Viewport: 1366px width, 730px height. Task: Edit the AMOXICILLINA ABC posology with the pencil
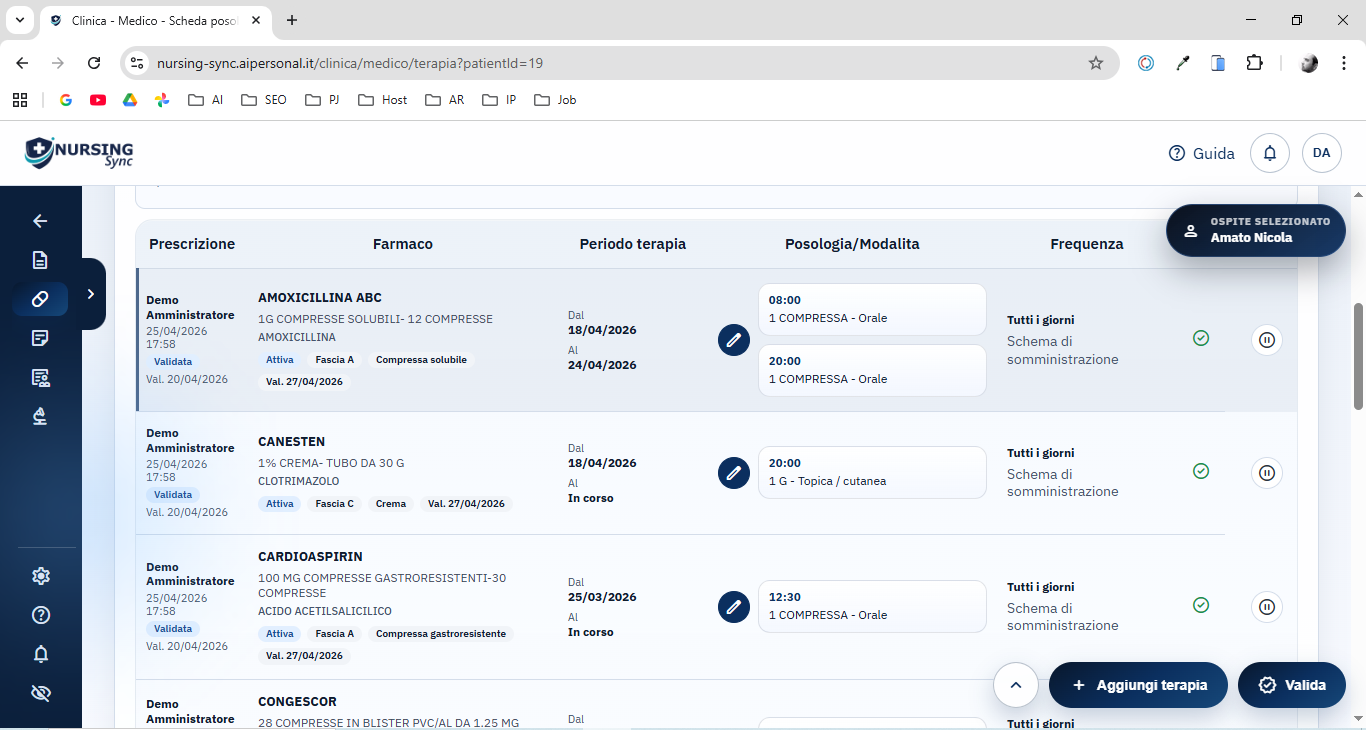734,340
